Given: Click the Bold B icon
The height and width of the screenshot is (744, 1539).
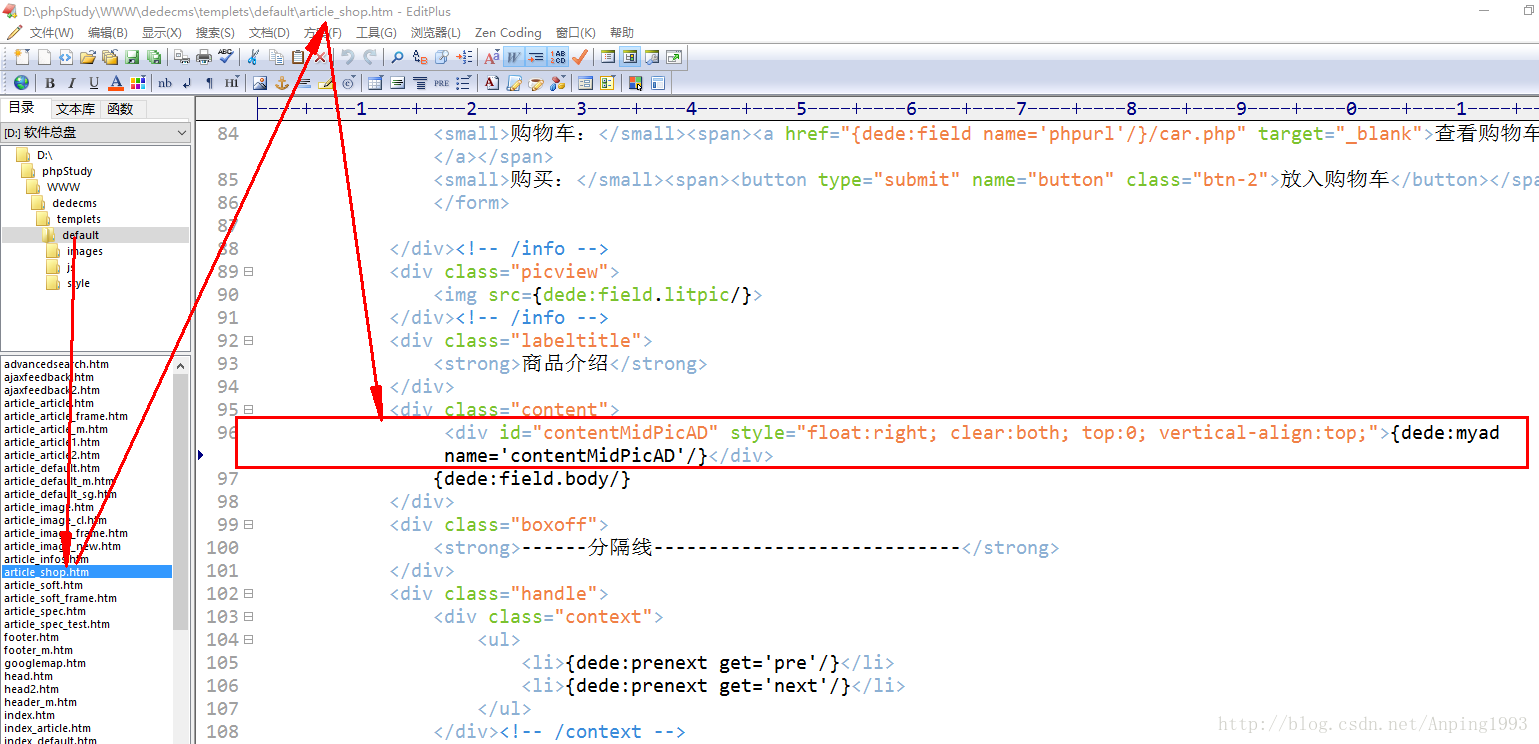Looking at the screenshot, I should 50,83.
